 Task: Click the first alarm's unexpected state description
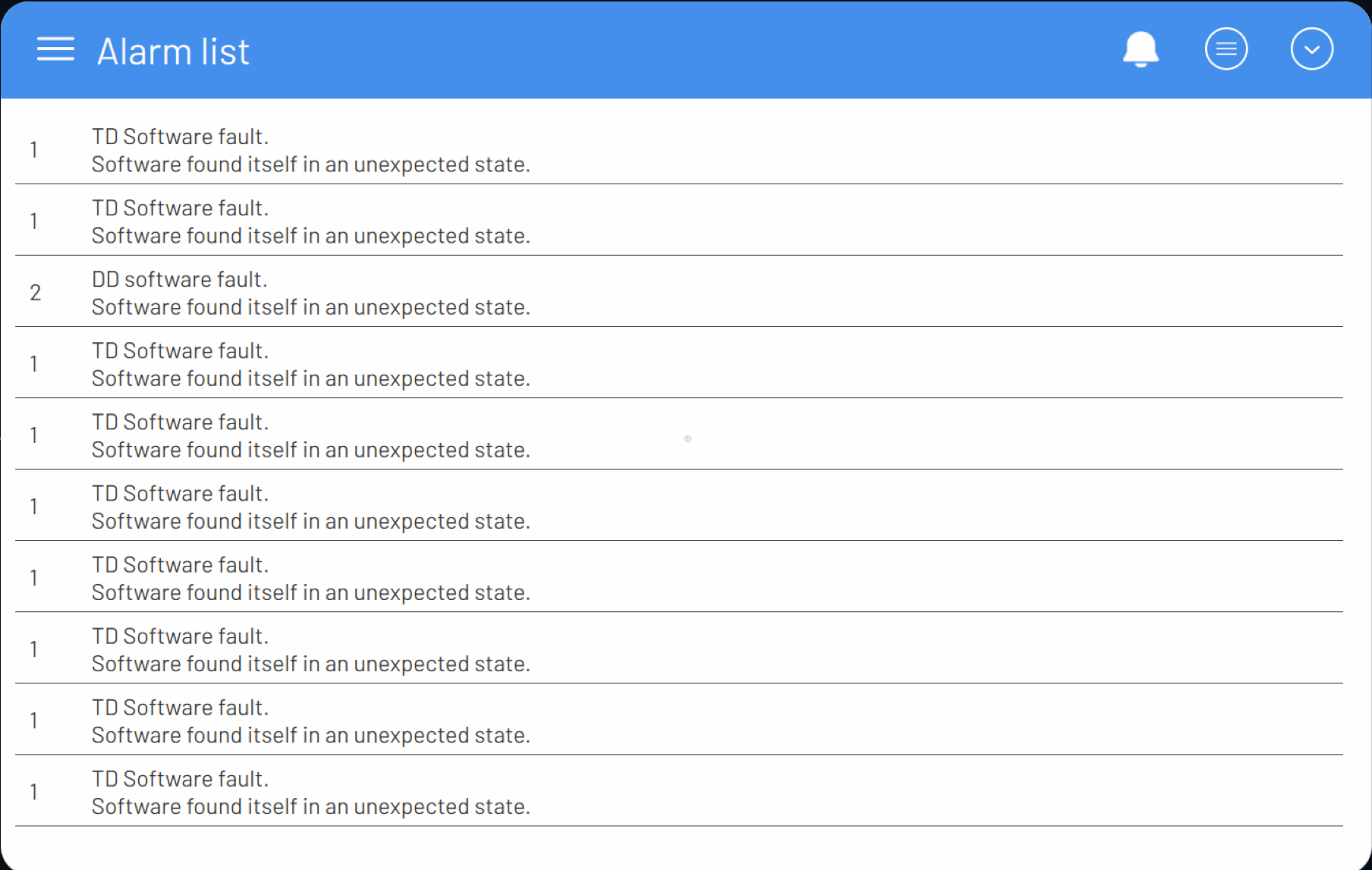click(310, 165)
